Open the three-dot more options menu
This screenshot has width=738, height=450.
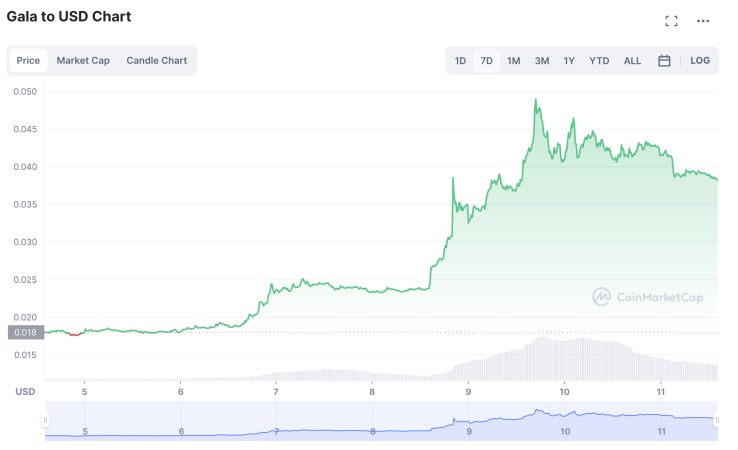[x=703, y=21]
